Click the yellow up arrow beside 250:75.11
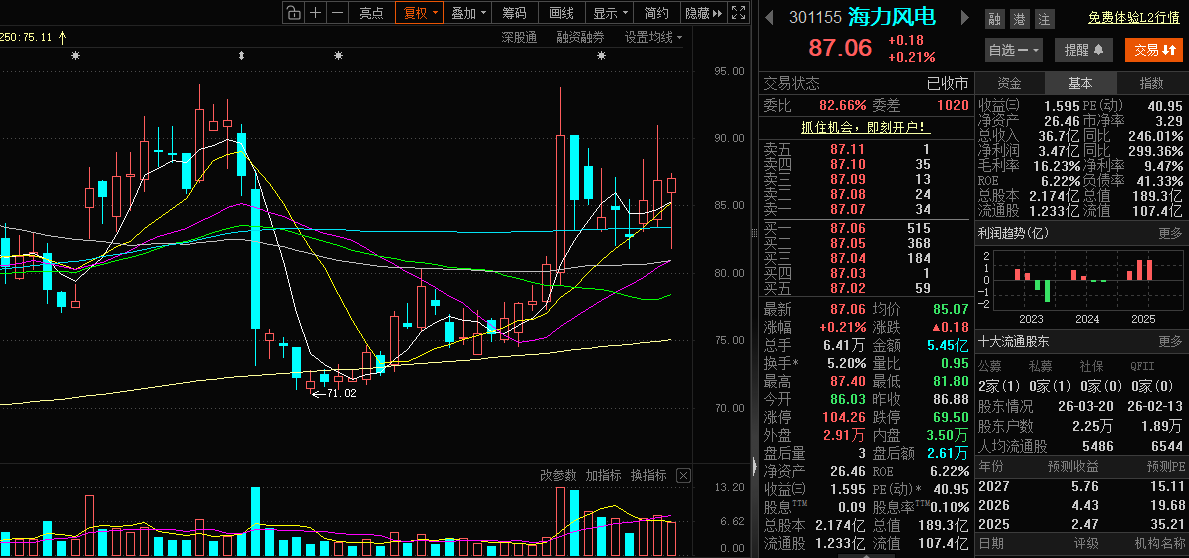Viewport: 1189px width, 558px height. pos(62,36)
